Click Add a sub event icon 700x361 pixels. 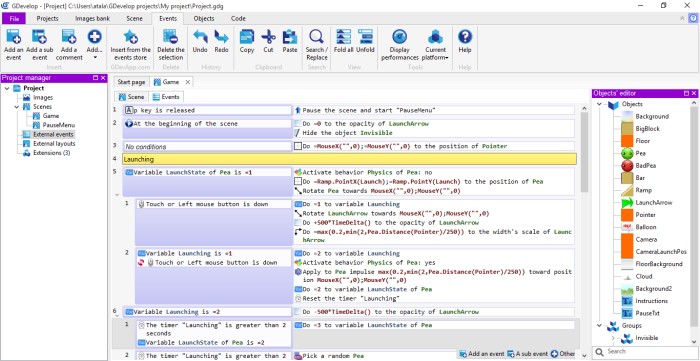point(39,37)
